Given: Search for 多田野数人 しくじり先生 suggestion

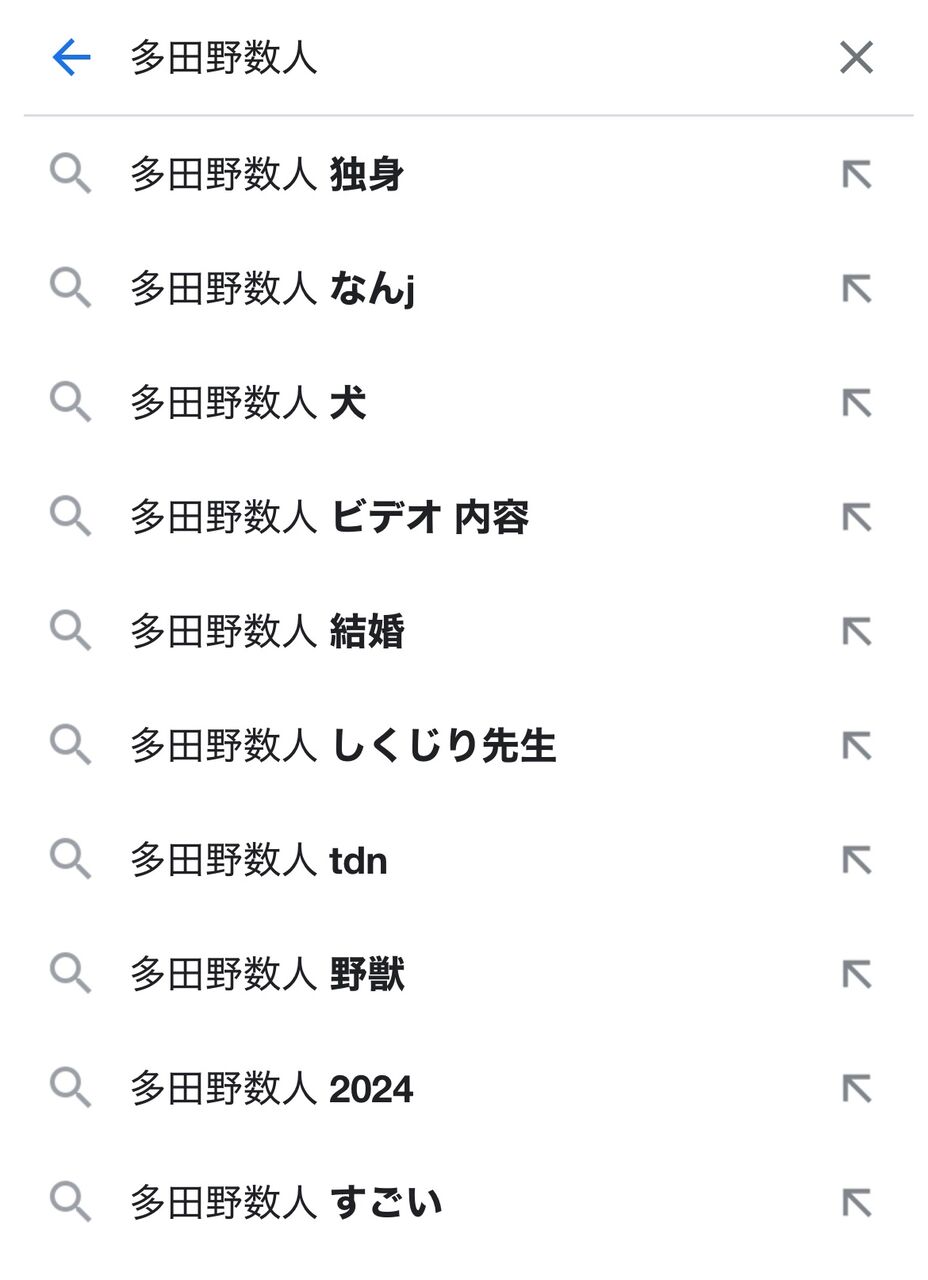Looking at the screenshot, I should tap(342, 745).
